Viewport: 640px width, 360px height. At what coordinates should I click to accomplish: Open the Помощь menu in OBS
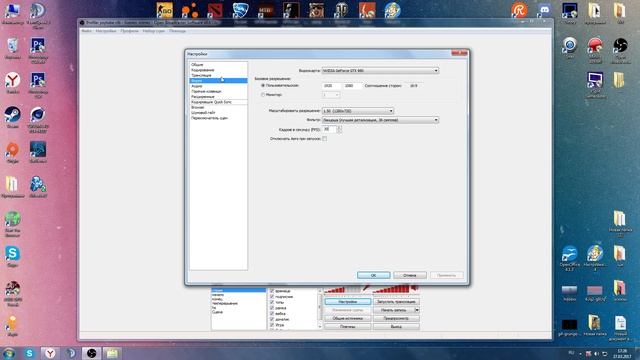coord(177,31)
